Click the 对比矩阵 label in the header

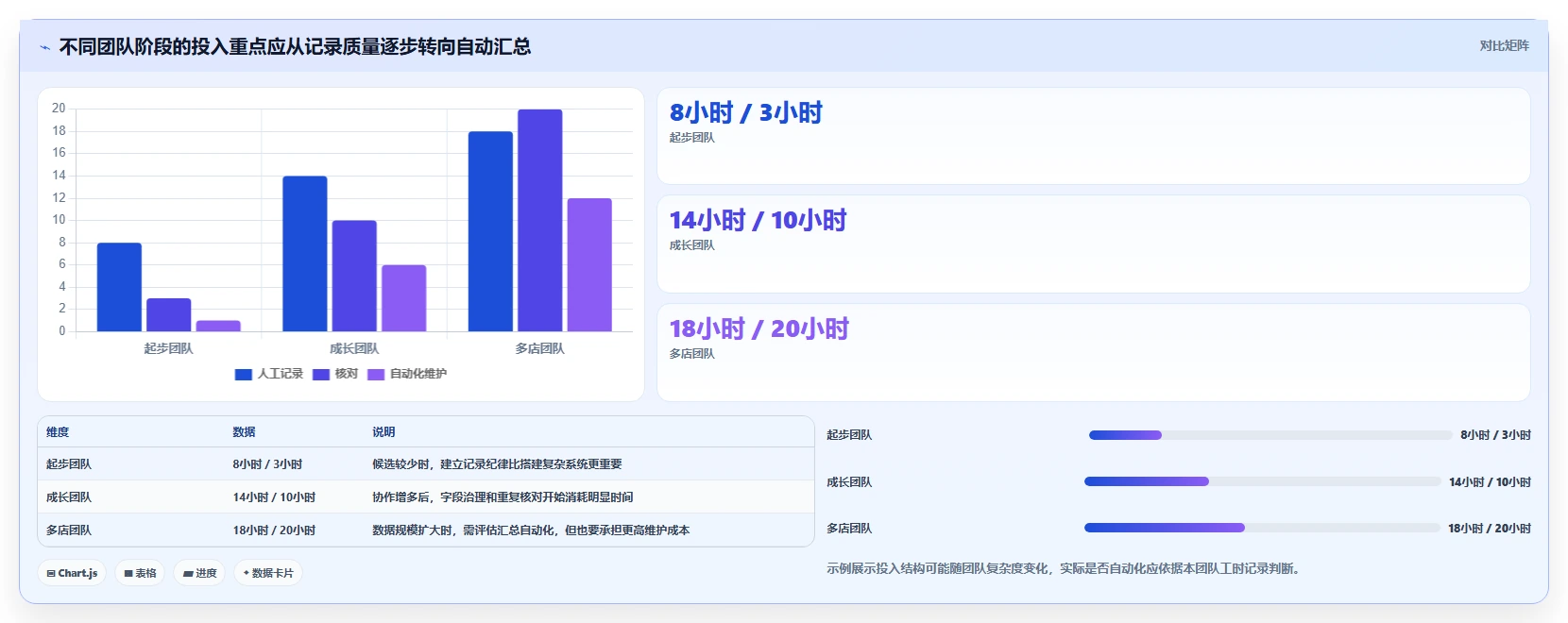1504,45
